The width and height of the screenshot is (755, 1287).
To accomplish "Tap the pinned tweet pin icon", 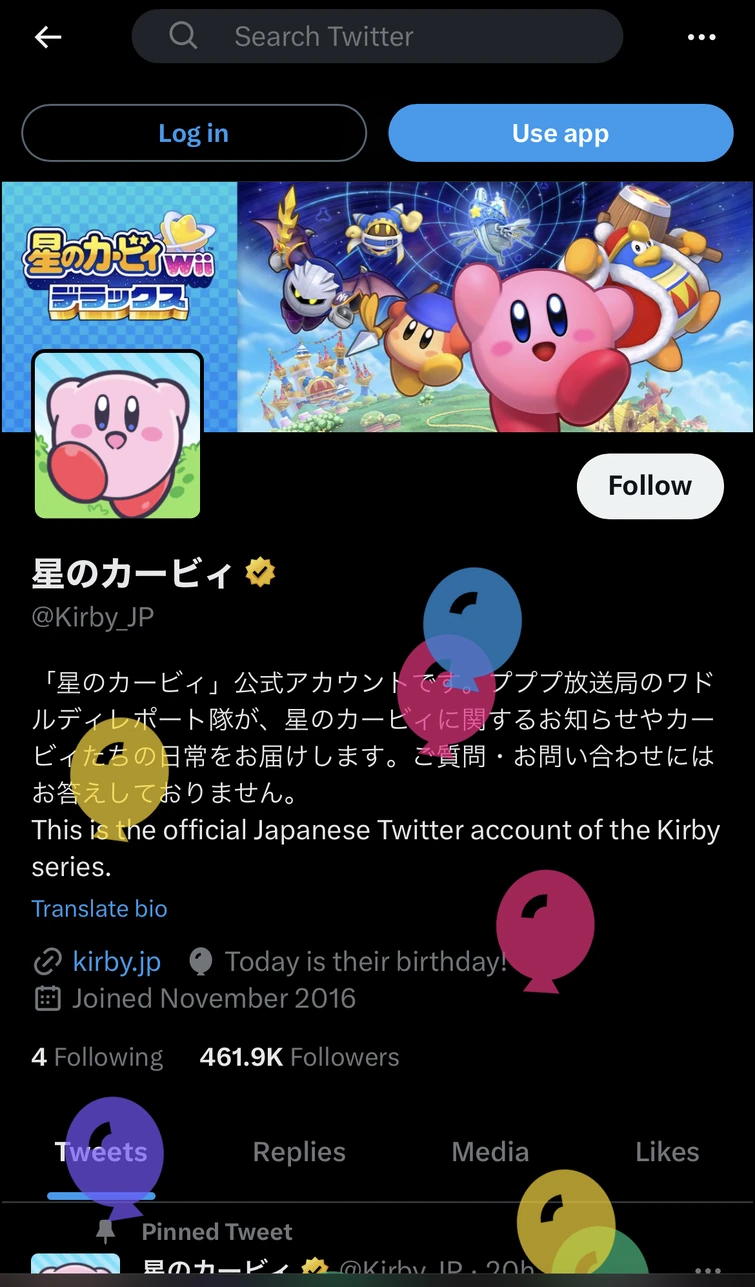I will (x=105, y=1231).
